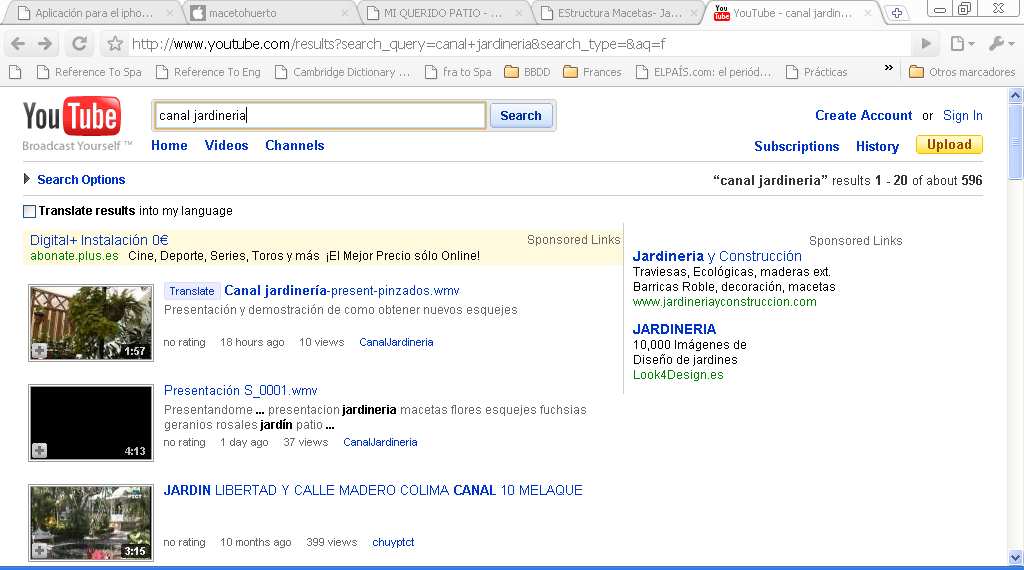
Task: Open Reference To Spa bookmark
Action: (89, 72)
